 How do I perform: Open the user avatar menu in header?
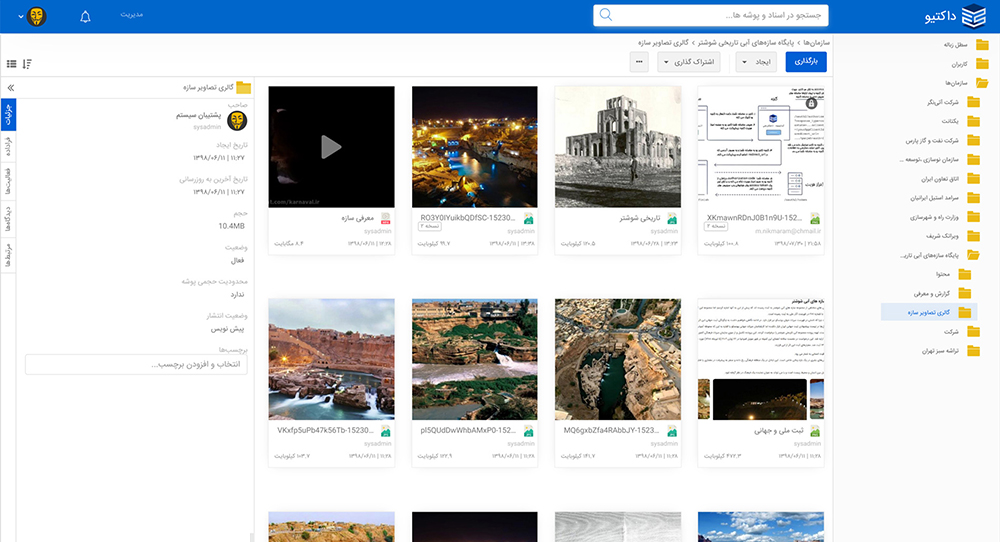coord(37,17)
